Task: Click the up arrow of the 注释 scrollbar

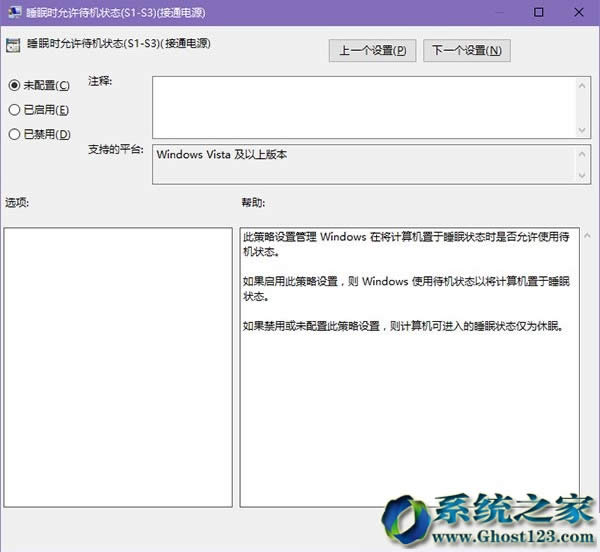Action: [582, 86]
